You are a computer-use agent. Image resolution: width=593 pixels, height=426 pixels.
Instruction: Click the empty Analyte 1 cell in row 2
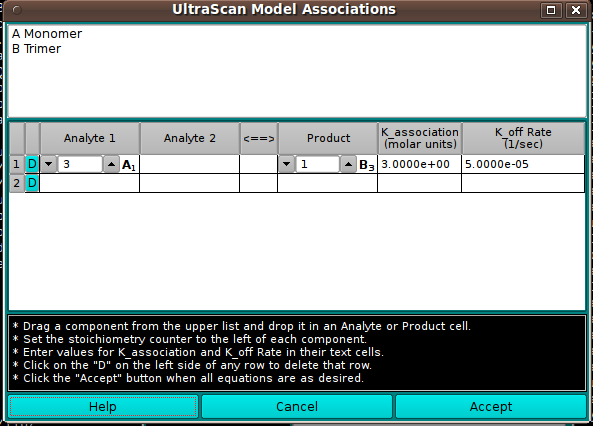90,183
